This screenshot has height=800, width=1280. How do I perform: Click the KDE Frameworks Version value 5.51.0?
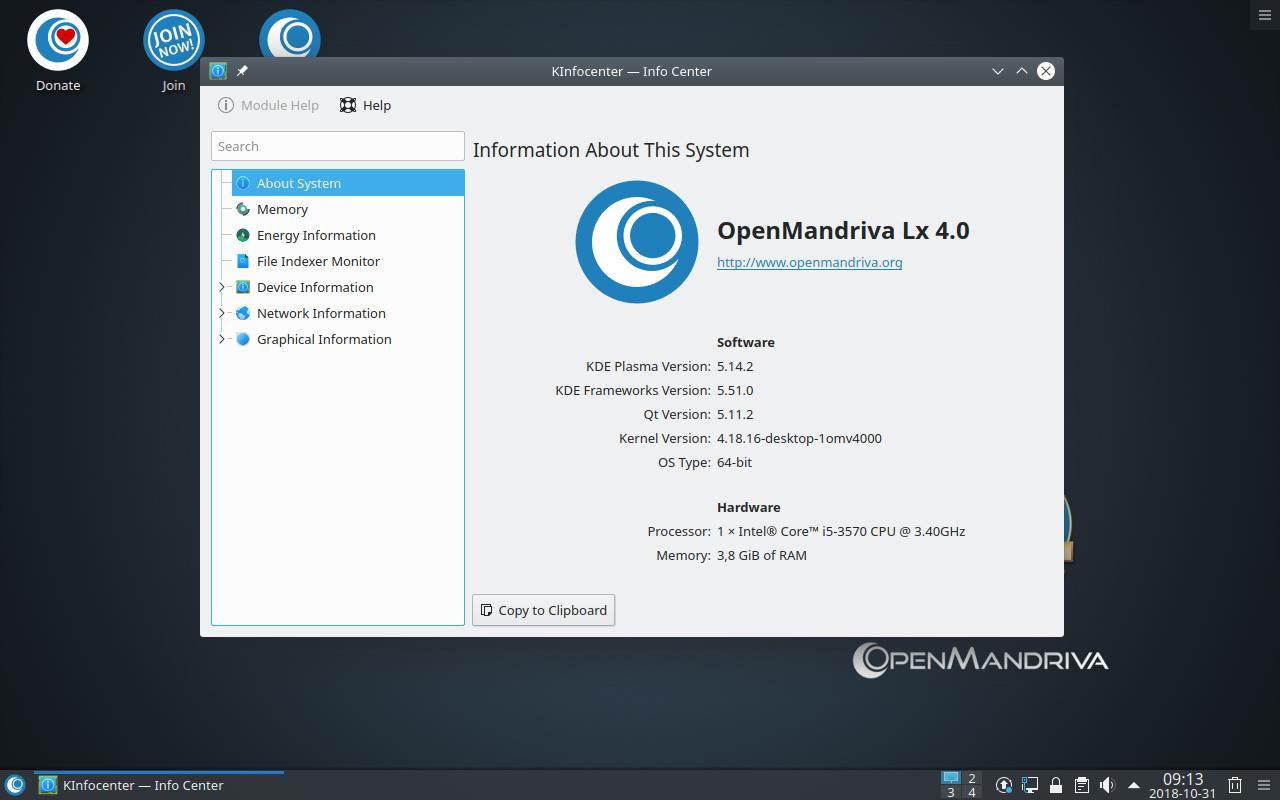pyautogui.click(x=735, y=390)
